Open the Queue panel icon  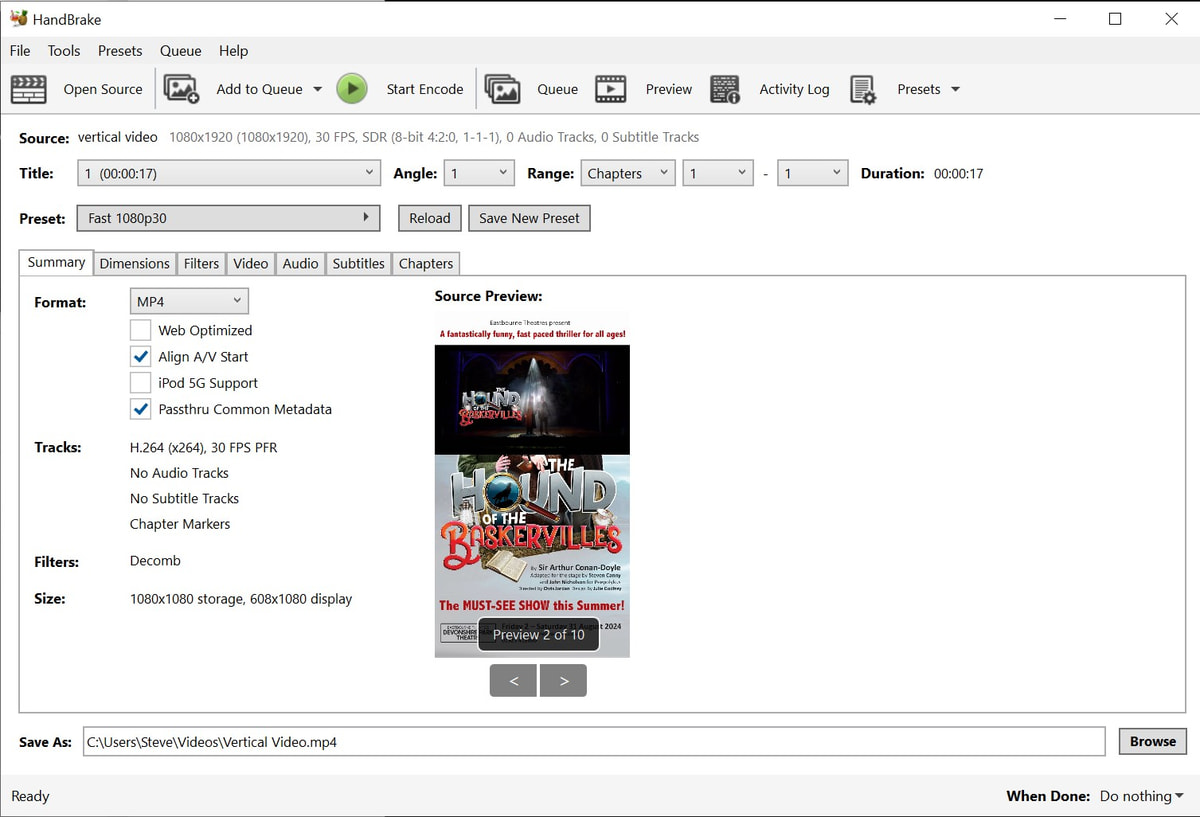[503, 89]
